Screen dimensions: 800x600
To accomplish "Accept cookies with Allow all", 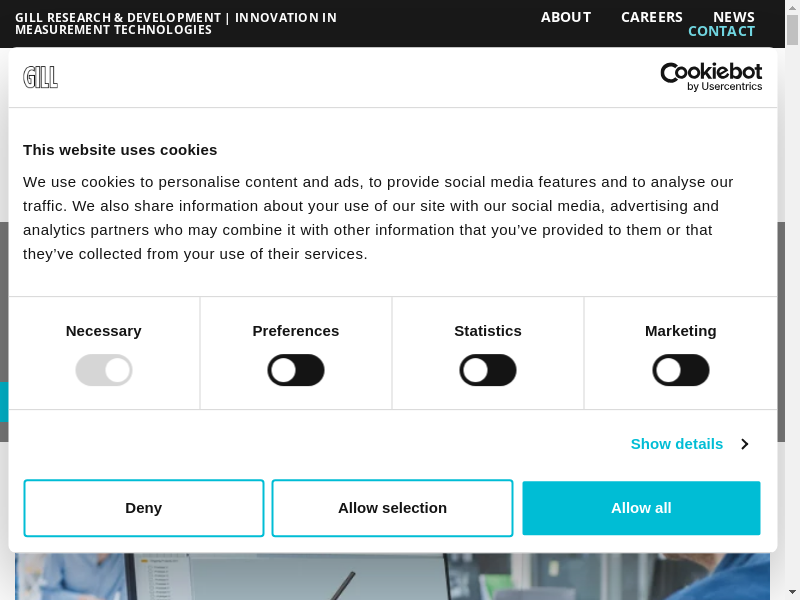I will 641,508.
